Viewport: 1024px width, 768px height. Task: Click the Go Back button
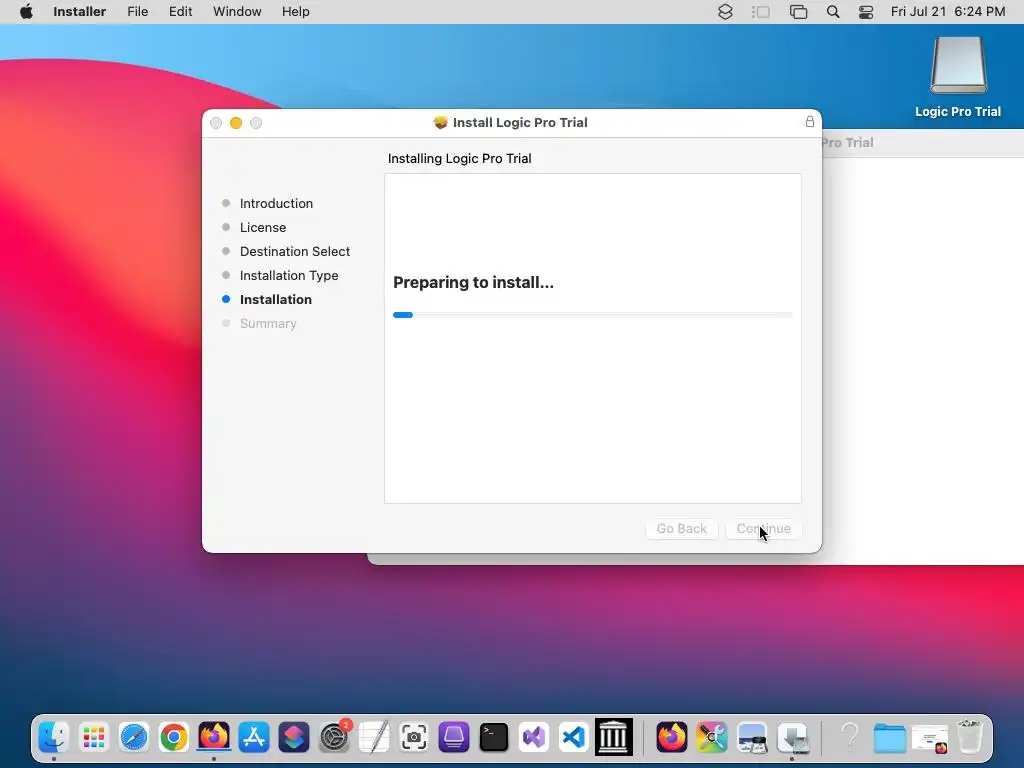682,528
